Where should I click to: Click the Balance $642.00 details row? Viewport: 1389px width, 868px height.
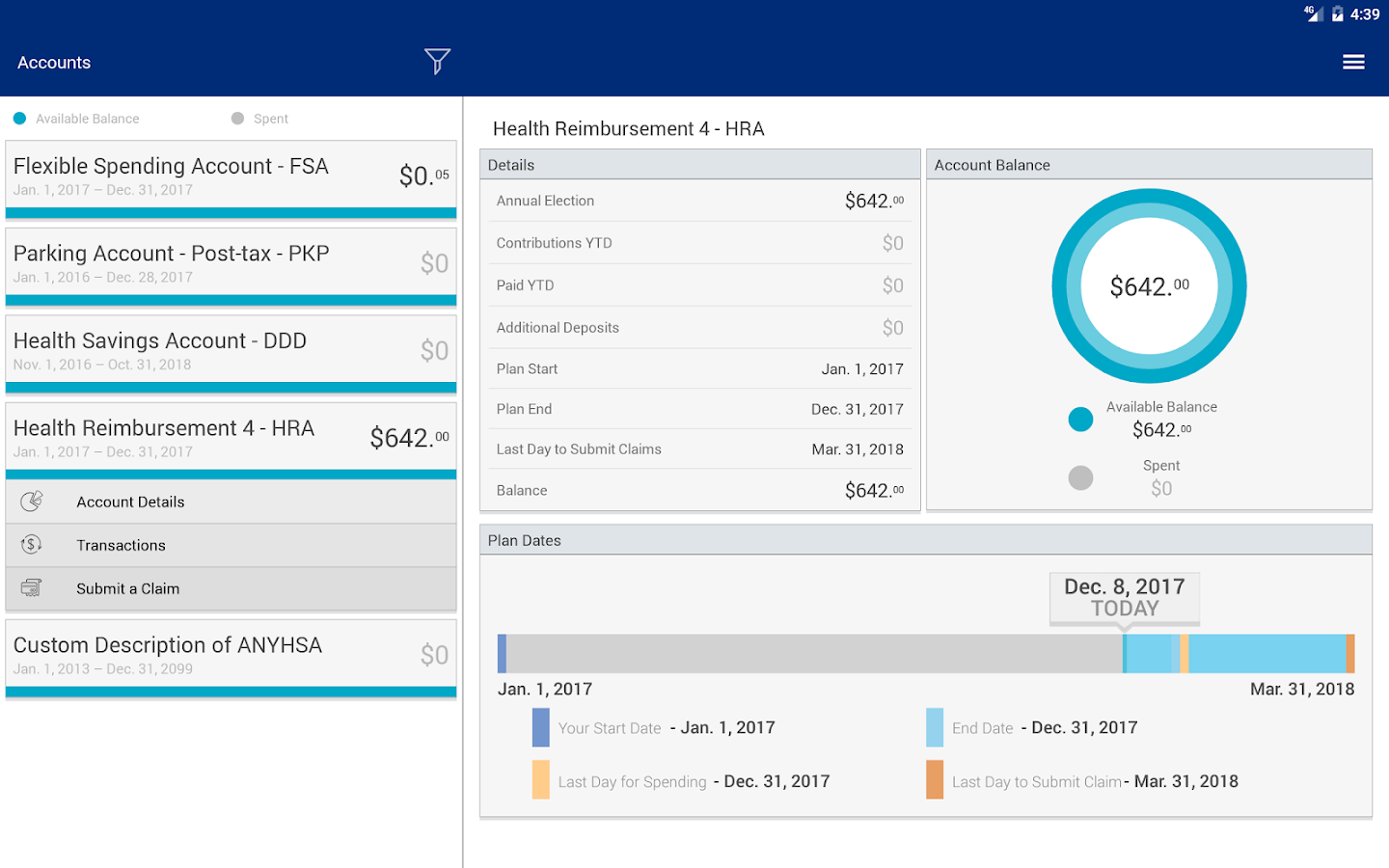coord(700,490)
